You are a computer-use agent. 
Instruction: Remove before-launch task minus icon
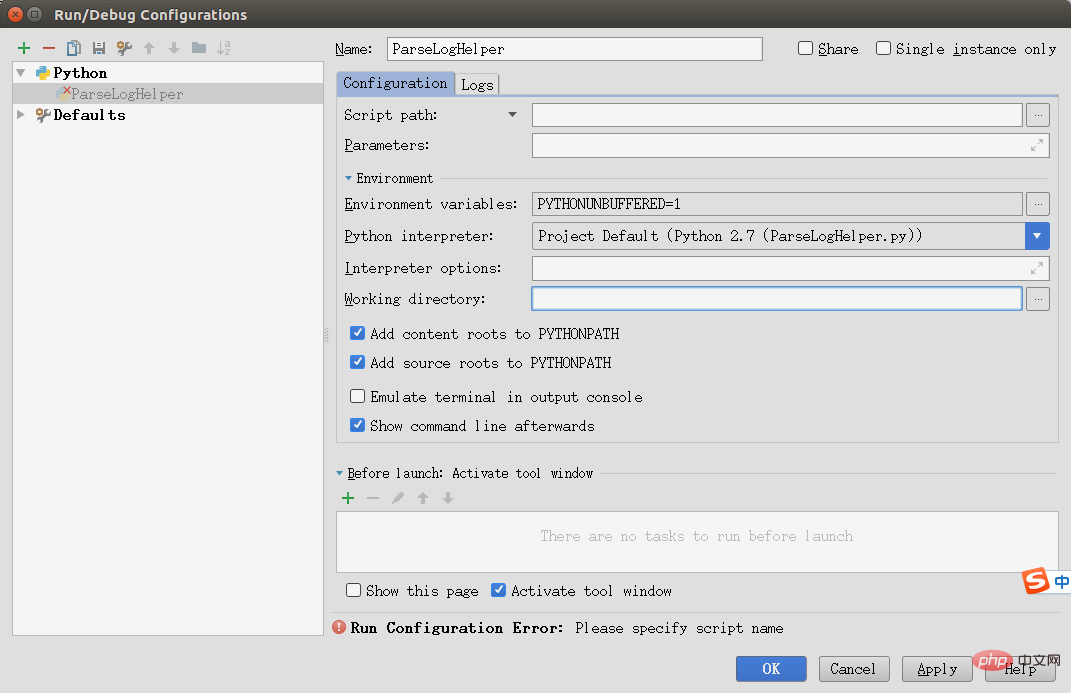(x=373, y=498)
